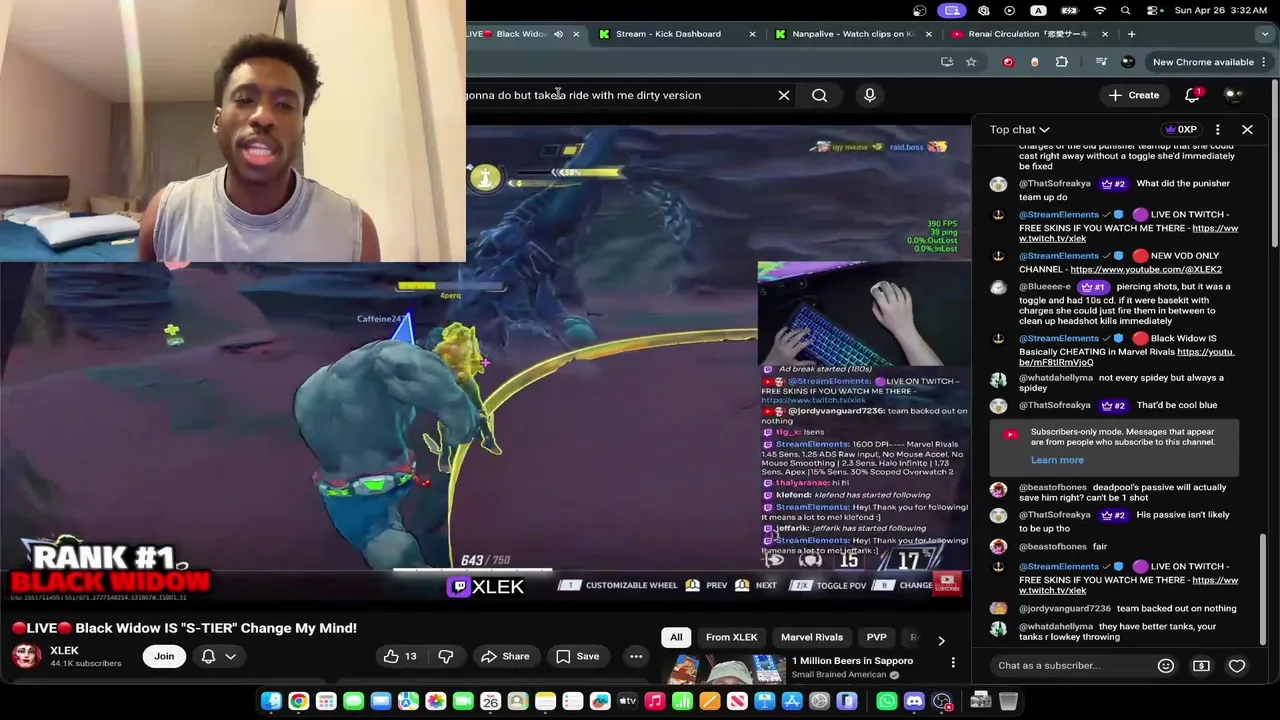Image resolution: width=1280 pixels, height=720 pixels.
Task: Open XLEK channel avatar
Action: [27, 656]
